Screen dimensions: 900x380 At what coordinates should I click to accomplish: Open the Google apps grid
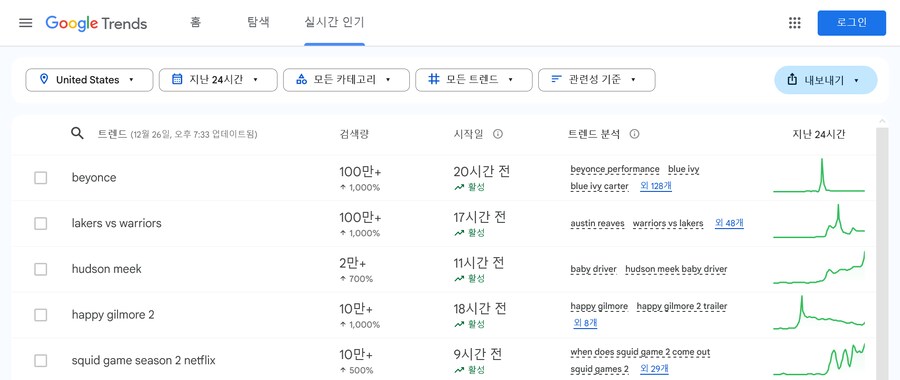tap(794, 23)
